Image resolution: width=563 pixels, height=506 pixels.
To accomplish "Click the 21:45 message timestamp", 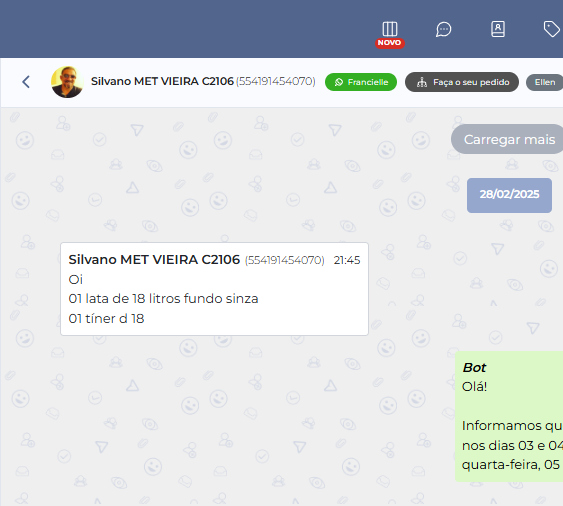I will [347, 260].
